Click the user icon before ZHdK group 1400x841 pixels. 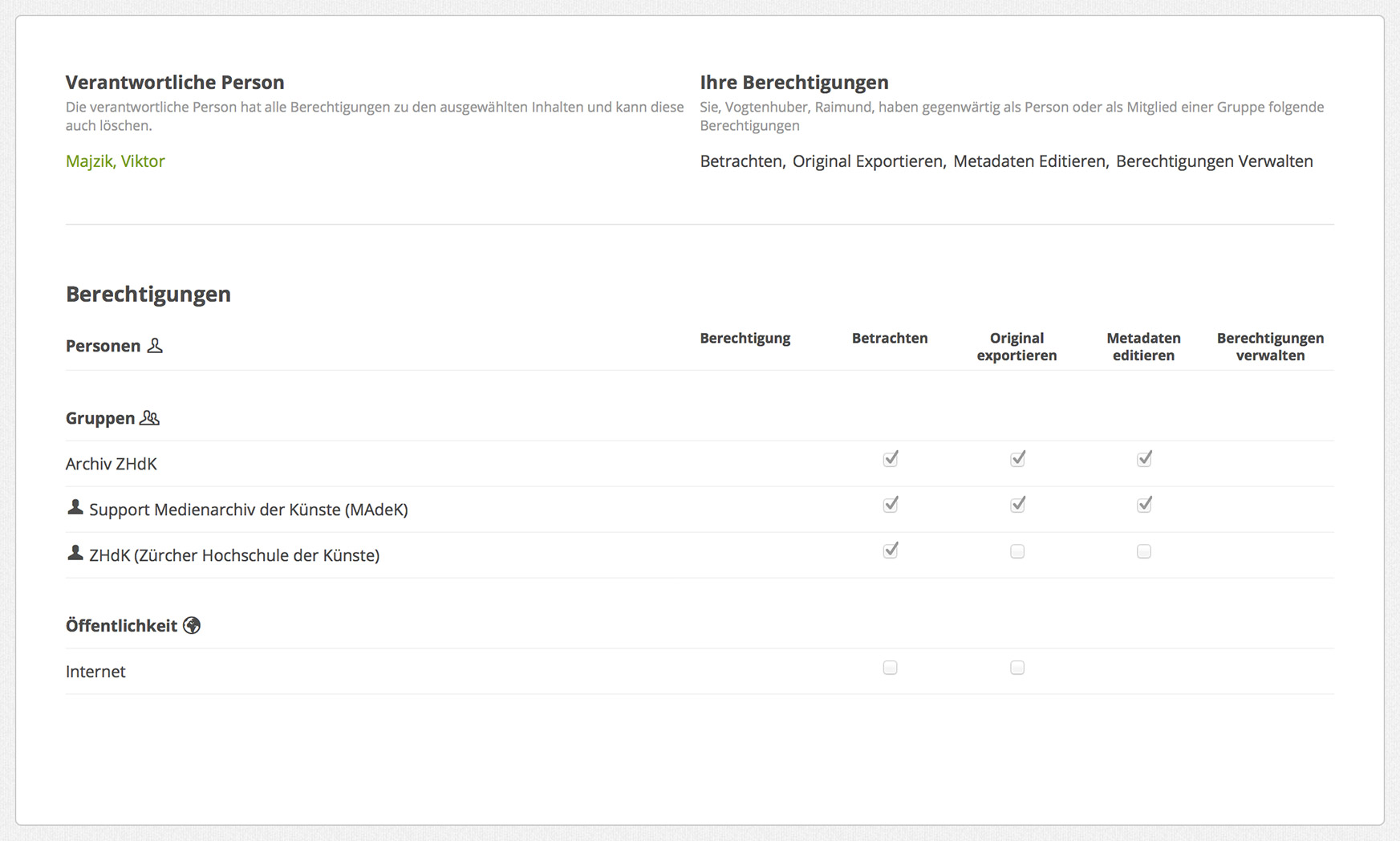click(x=75, y=553)
